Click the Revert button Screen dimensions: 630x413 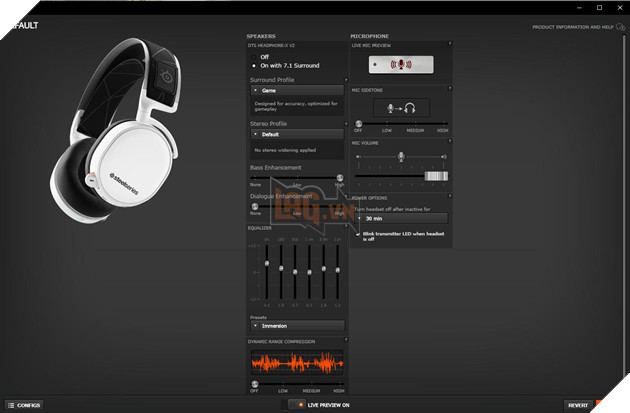pyautogui.click(x=578, y=405)
